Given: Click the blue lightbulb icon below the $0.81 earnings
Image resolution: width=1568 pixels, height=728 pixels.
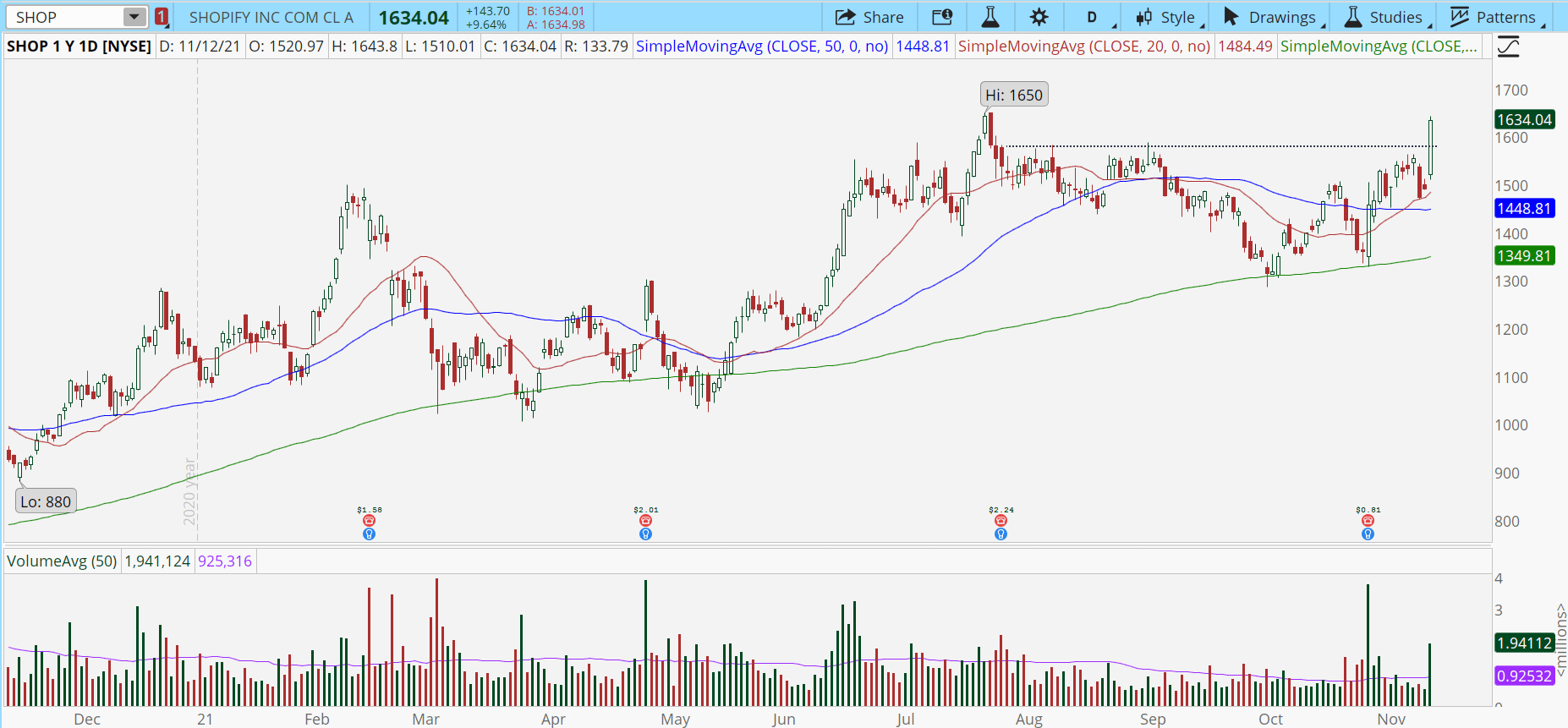Looking at the screenshot, I should coord(1368,534).
